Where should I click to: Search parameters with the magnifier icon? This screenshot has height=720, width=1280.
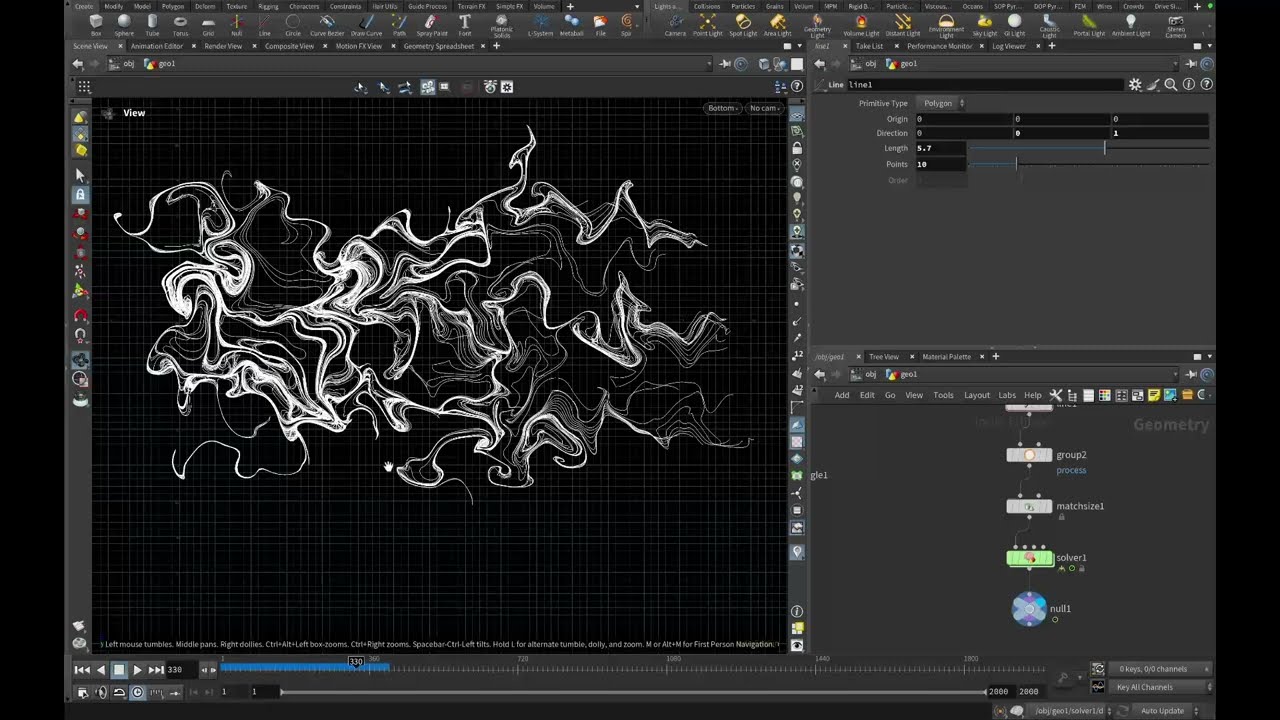tap(1171, 85)
